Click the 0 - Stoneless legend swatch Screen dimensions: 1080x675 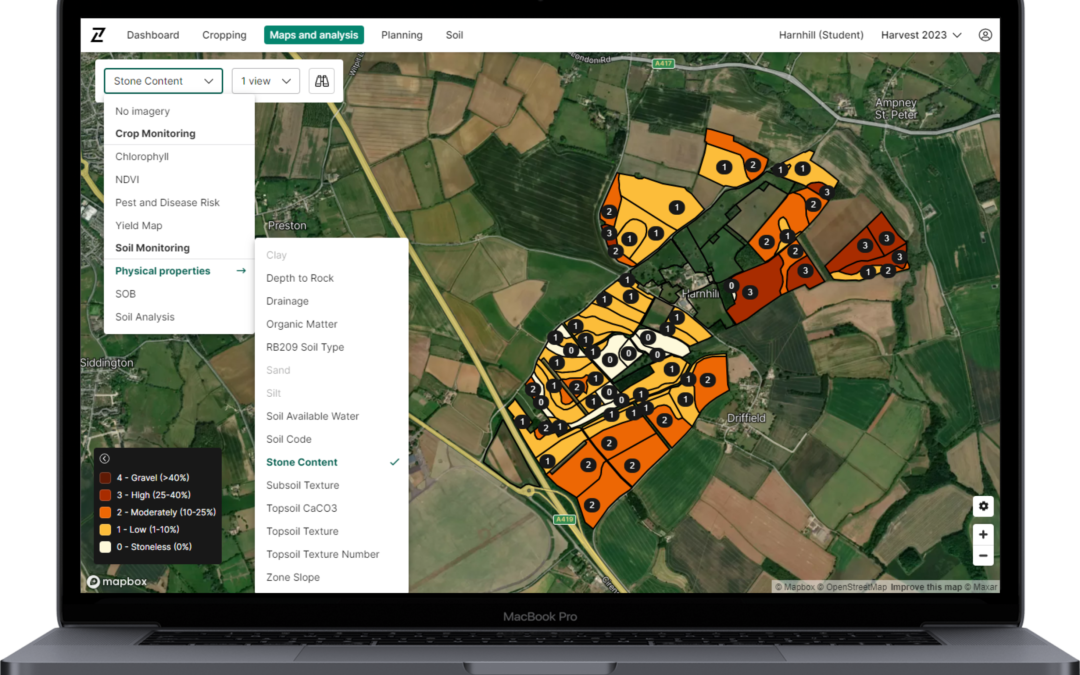pyautogui.click(x=105, y=547)
